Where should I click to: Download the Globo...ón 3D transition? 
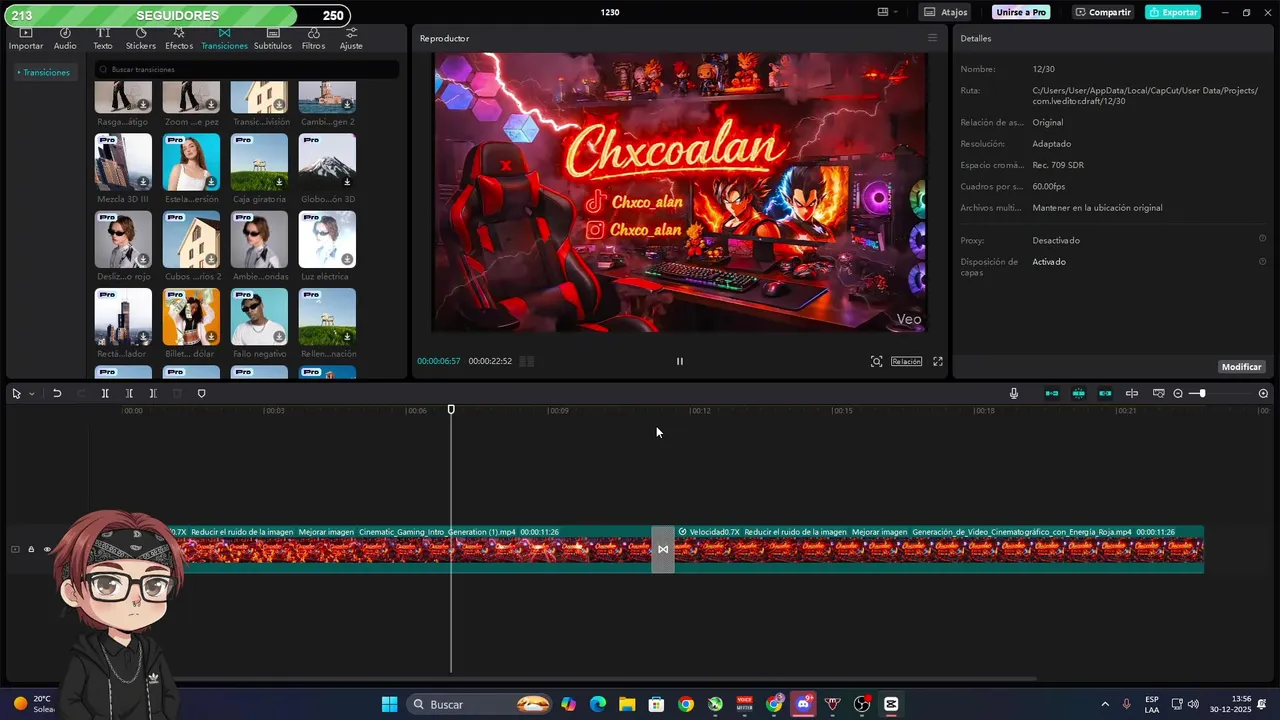(347, 182)
